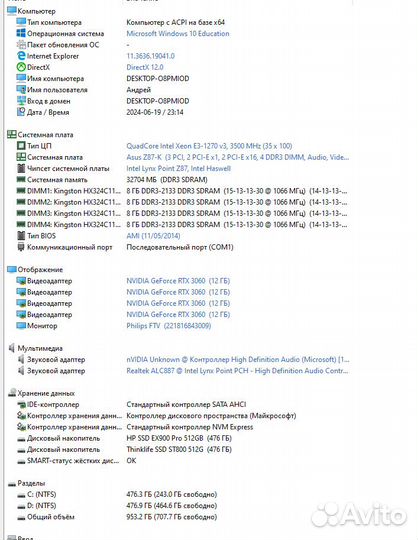Open the Asus Z87-K motherboard link
The height and width of the screenshot is (540, 418).
click(238, 157)
